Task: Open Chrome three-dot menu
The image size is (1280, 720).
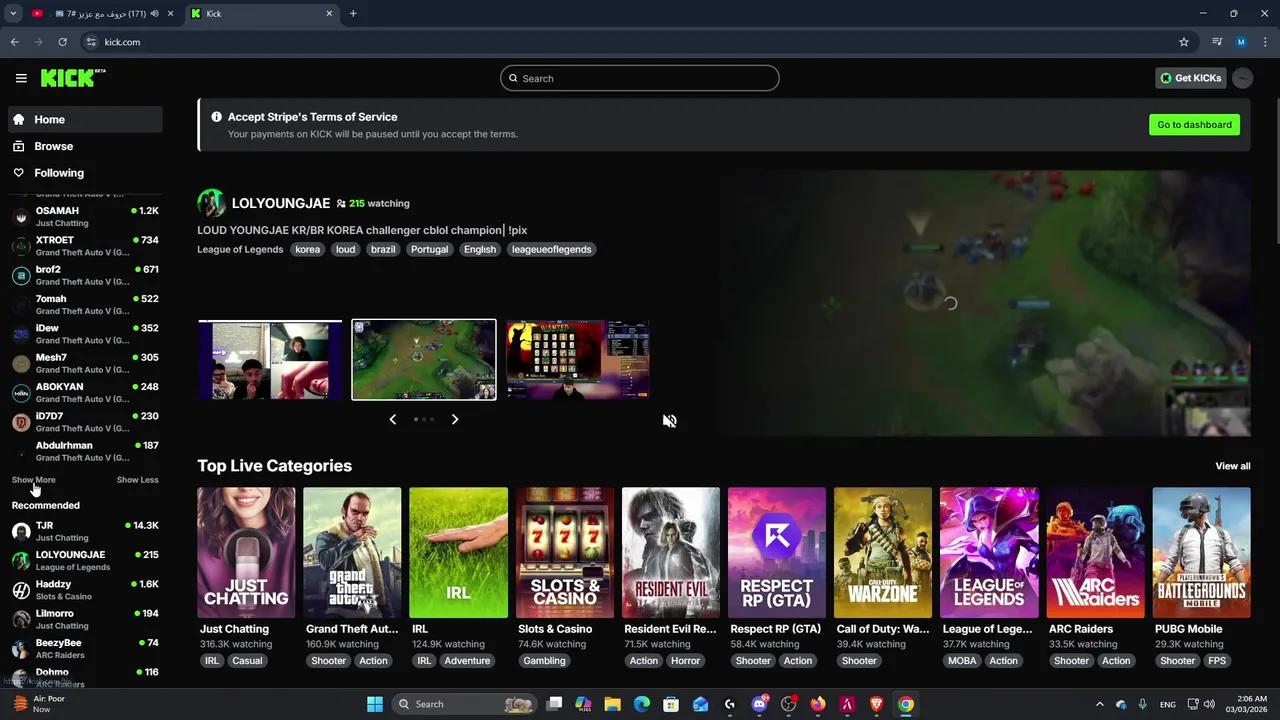Action: (x=1265, y=42)
